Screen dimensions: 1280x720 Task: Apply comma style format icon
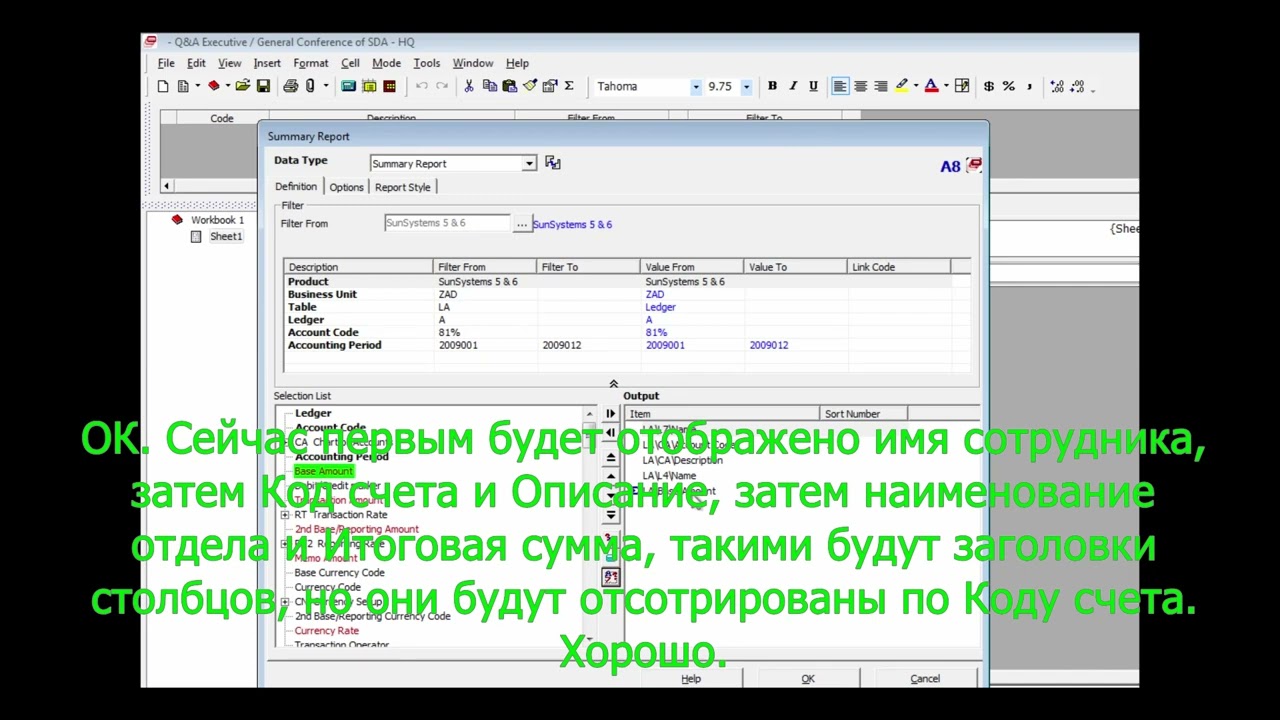click(x=1029, y=86)
